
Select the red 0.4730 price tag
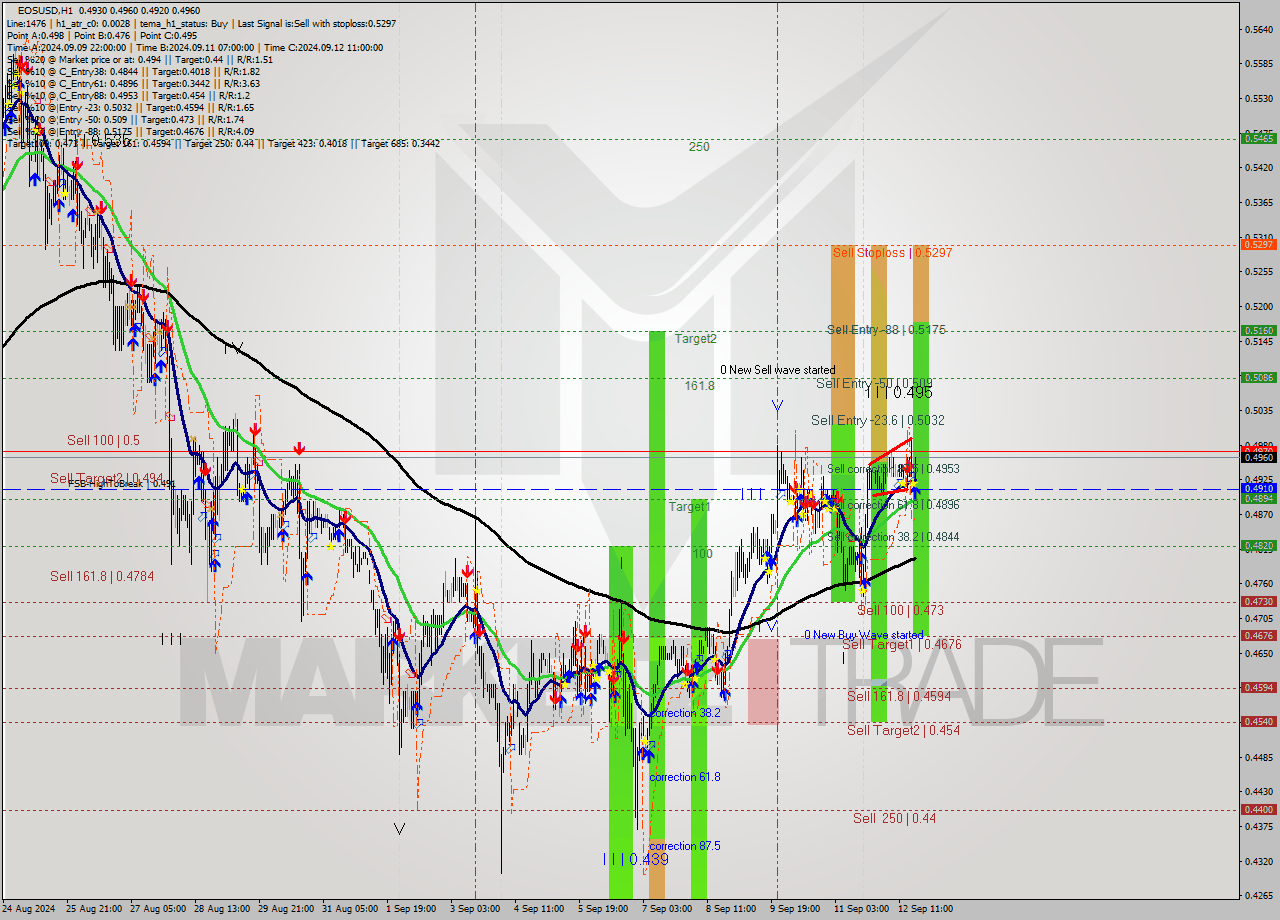click(1258, 601)
